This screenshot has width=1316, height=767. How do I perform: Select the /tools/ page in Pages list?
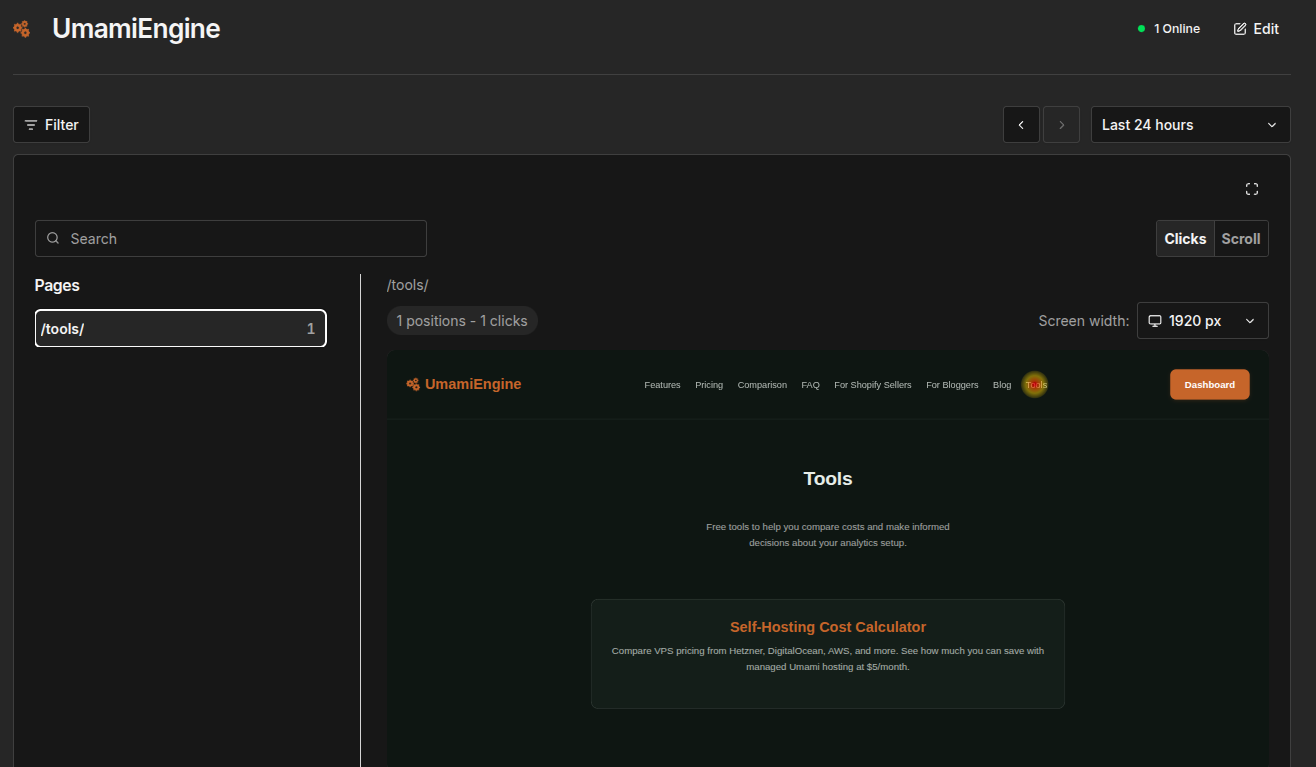point(181,329)
